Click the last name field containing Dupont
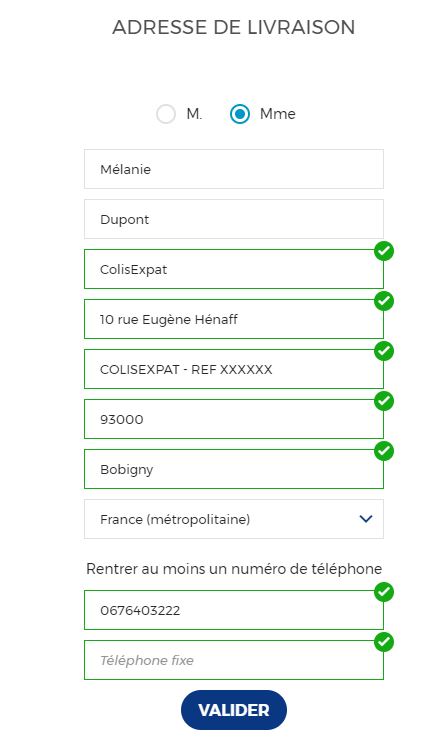The height and width of the screenshot is (742, 427). (234, 219)
